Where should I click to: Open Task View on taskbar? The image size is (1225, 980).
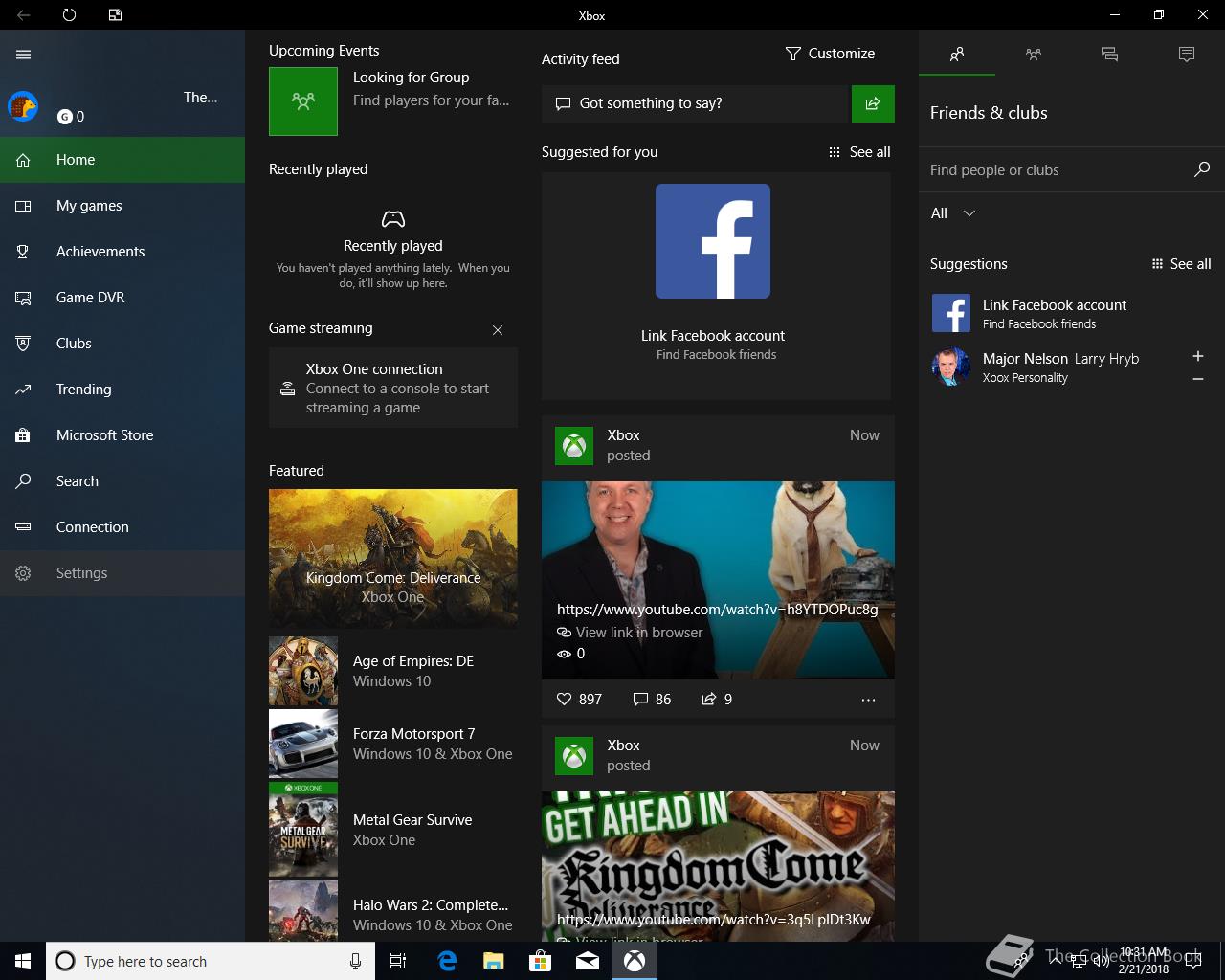pos(398,961)
